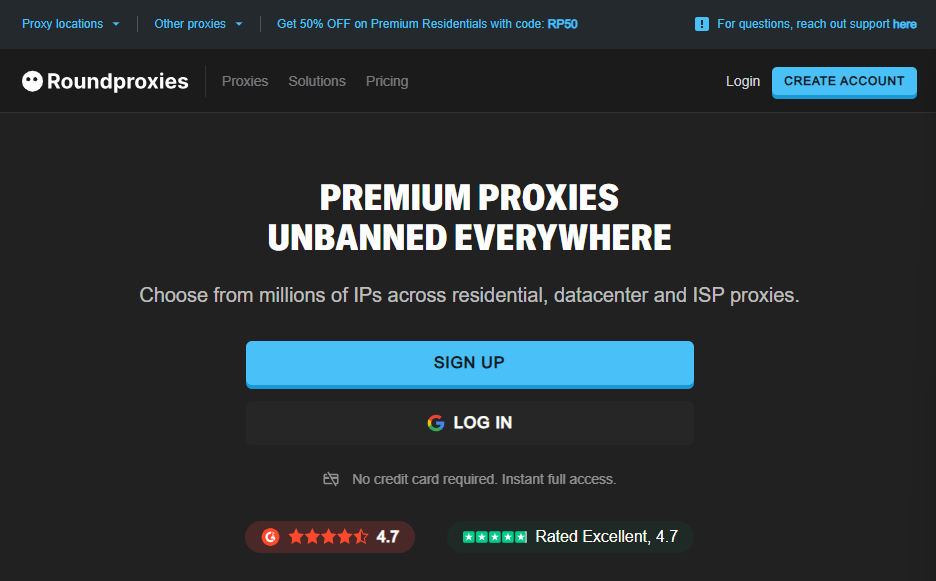Select the 4.7 G2 rating badge
The width and height of the screenshot is (936, 581).
point(330,536)
